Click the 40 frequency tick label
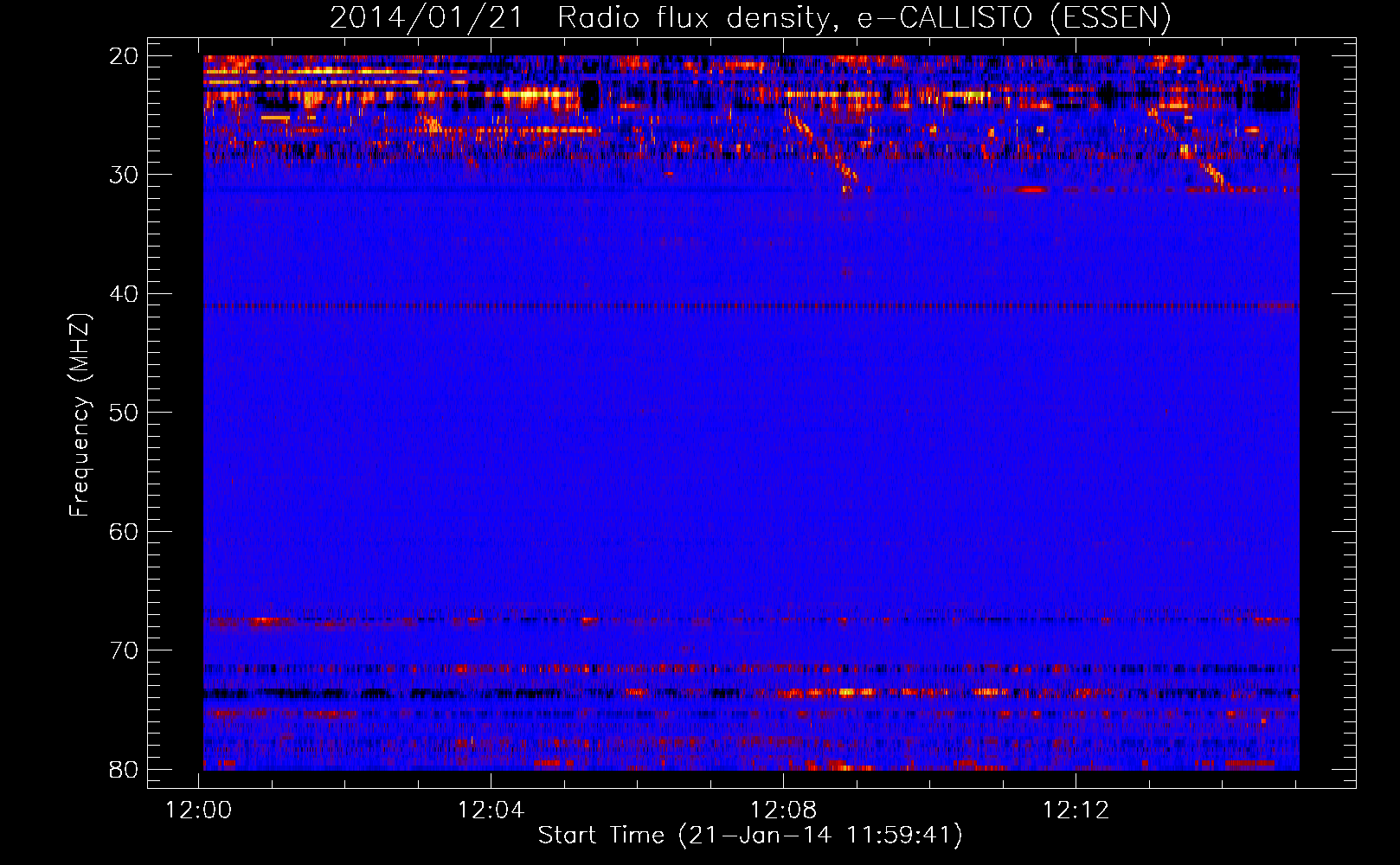1400x865 pixels. 125,294
